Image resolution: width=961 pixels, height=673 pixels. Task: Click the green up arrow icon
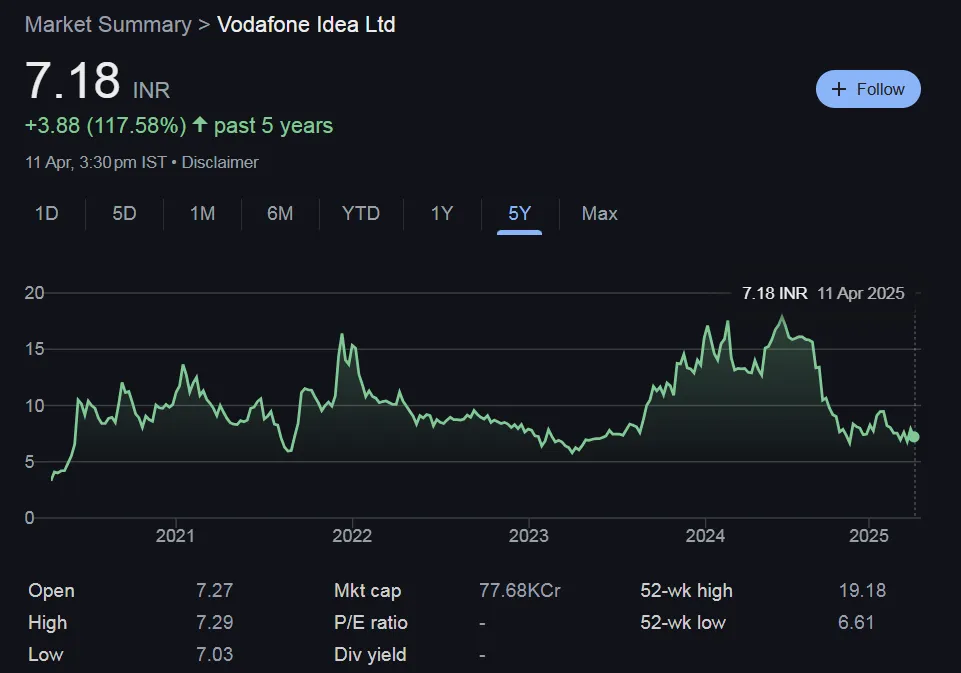click(200, 124)
